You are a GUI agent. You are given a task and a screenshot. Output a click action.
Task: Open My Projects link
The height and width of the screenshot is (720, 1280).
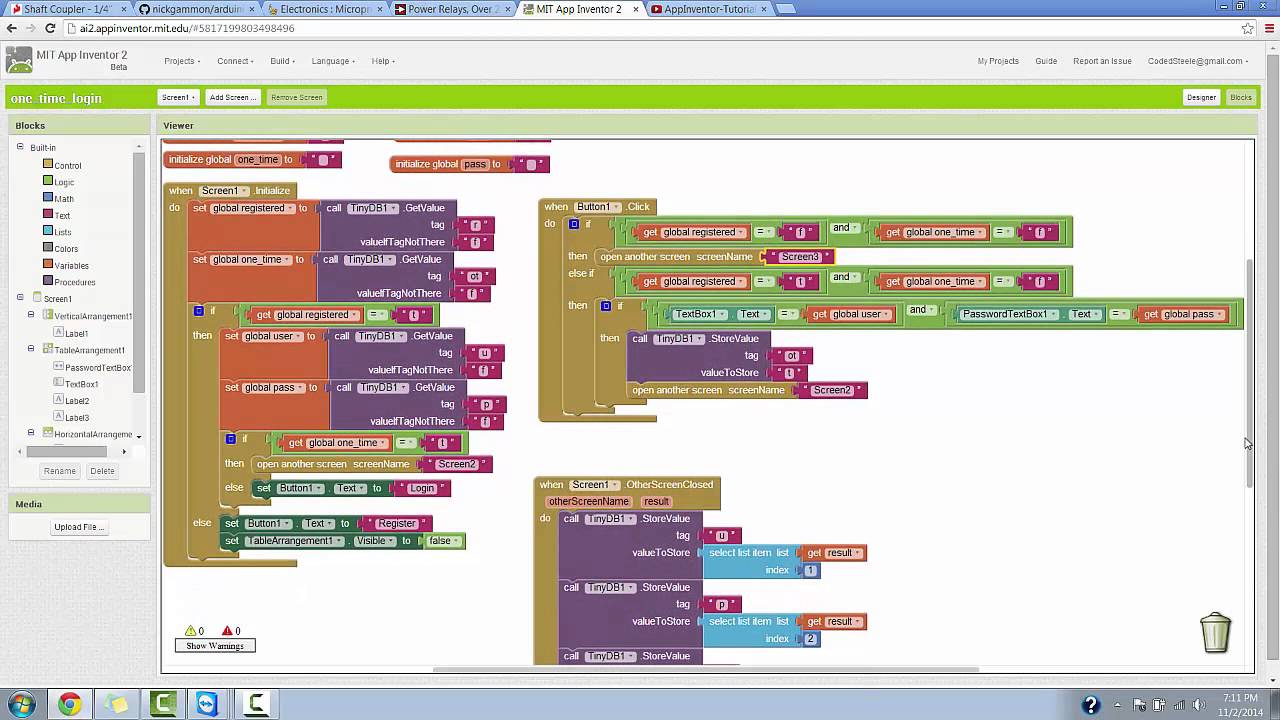[998, 61]
